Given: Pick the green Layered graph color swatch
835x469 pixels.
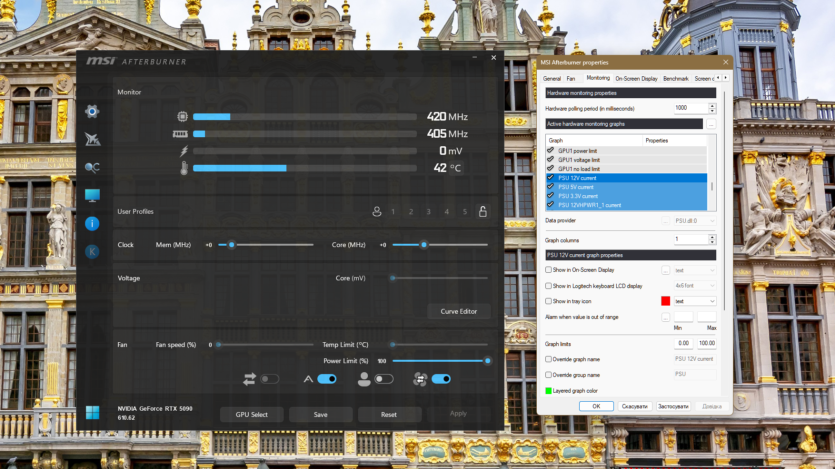Looking at the screenshot, I should 548,391.
